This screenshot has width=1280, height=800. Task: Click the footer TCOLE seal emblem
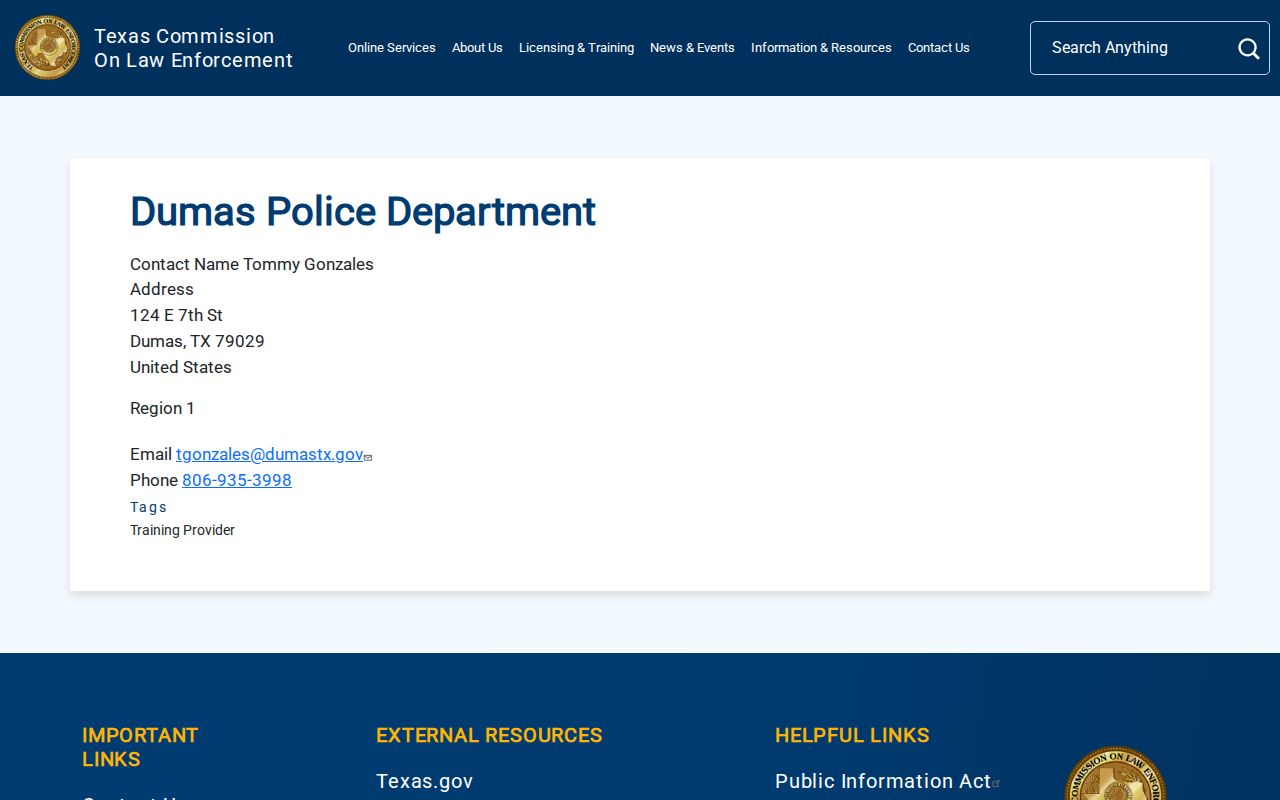point(1115,773)
